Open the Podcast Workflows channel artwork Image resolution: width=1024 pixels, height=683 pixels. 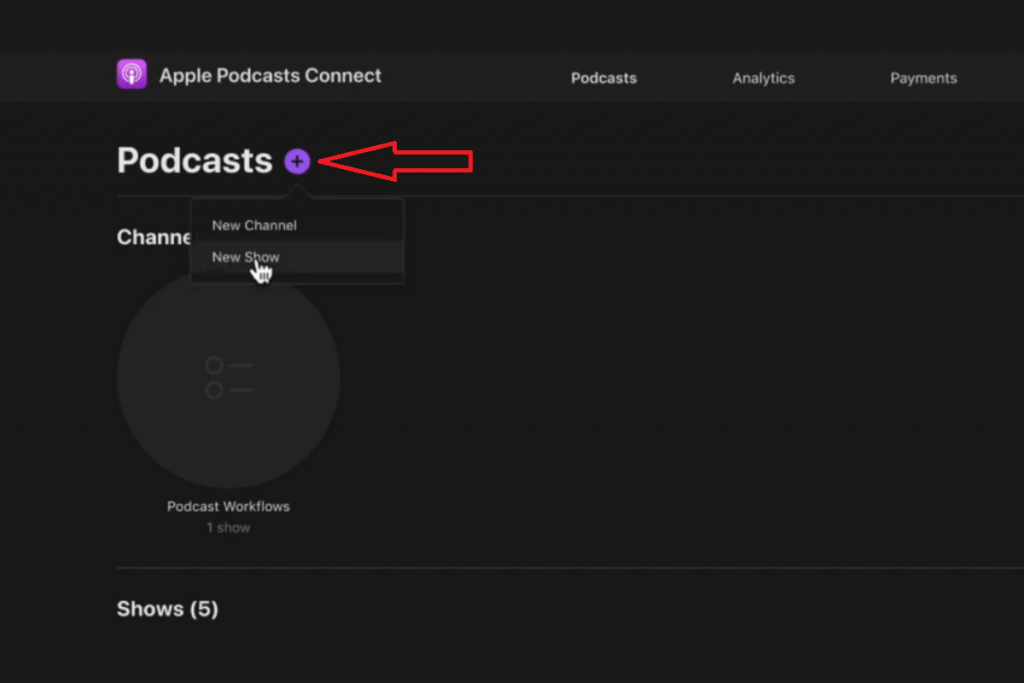pyautogui.click(x=228, y=378)
